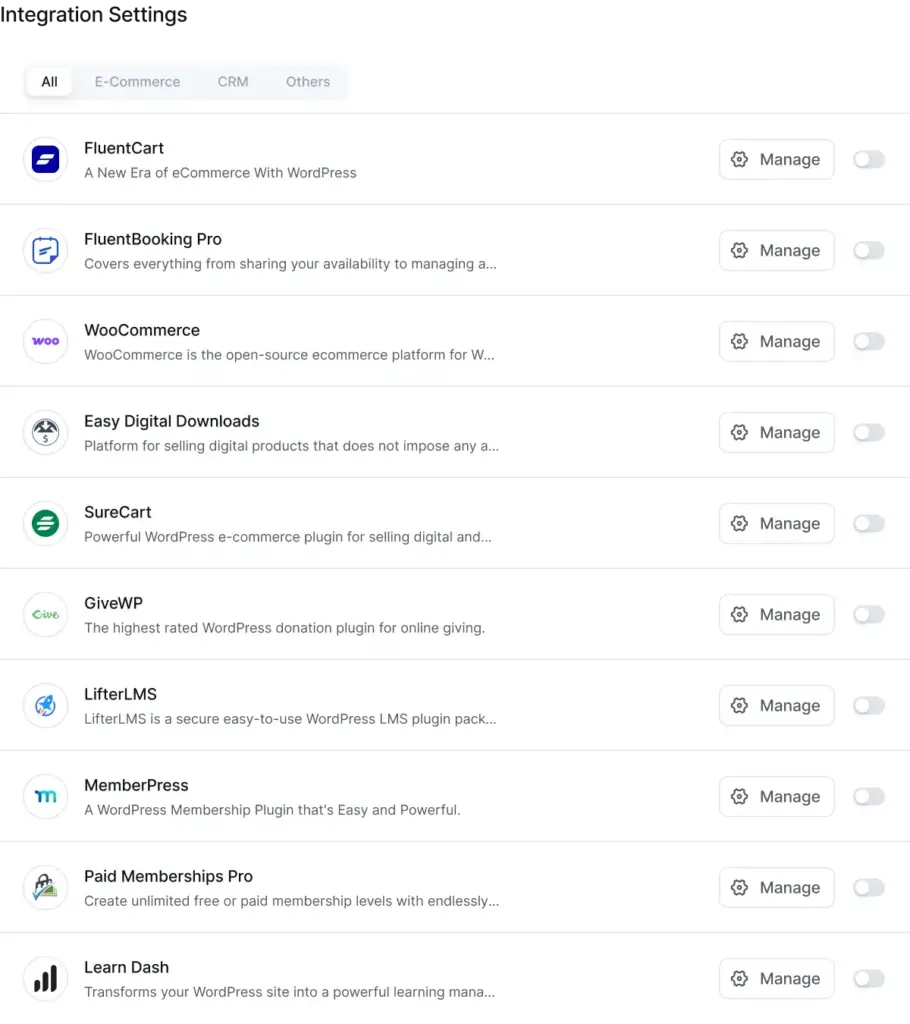Screen dimensions: 910x1024
Task: Open Manage for Learn Dash
Action: click(777, 978)
